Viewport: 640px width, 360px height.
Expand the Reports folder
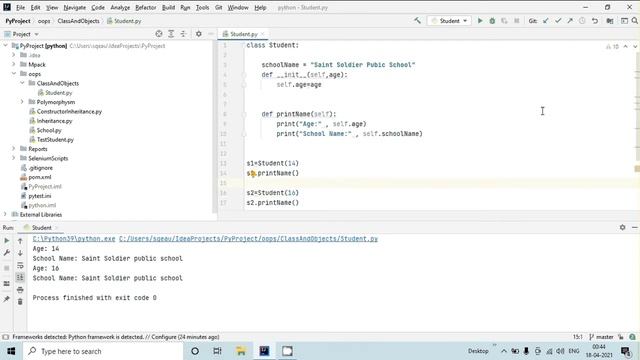(14, 149)
